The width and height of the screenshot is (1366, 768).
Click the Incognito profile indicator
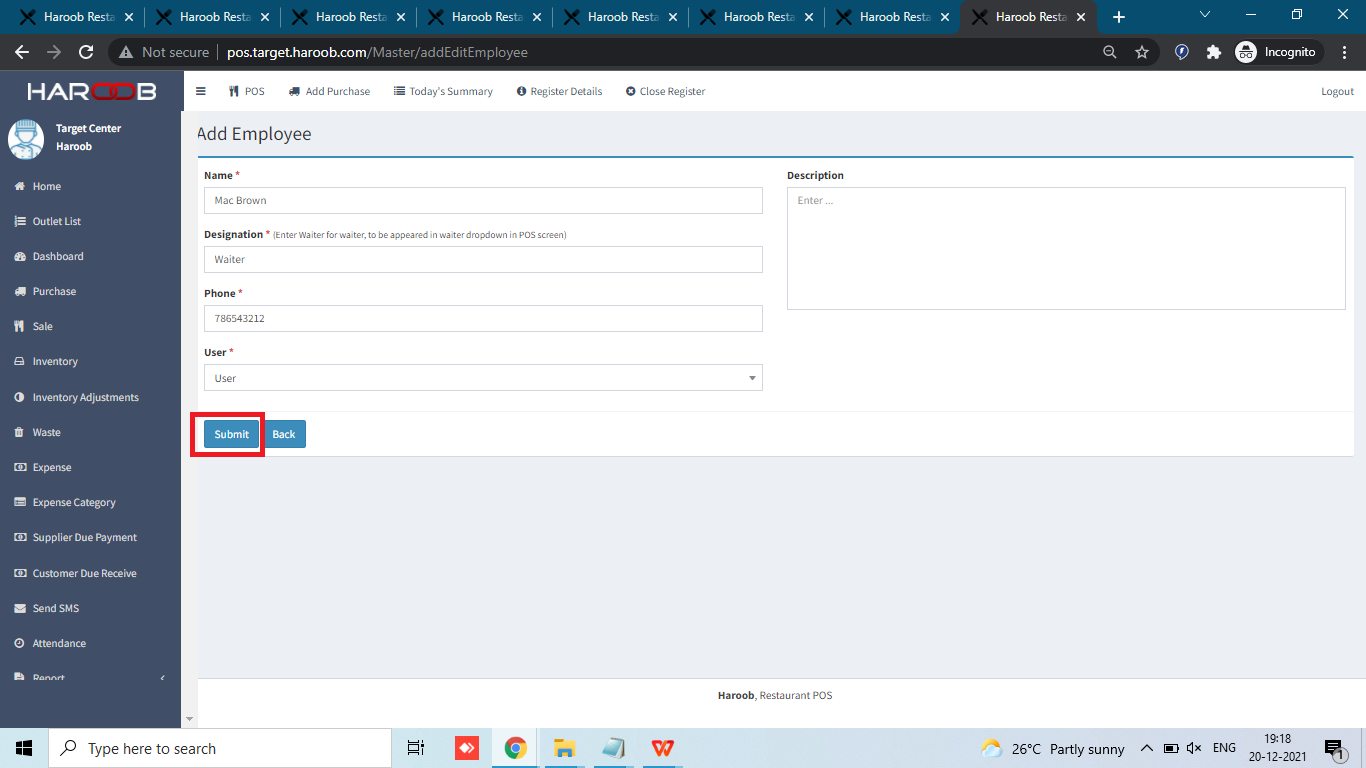[x=1277, y=52]
